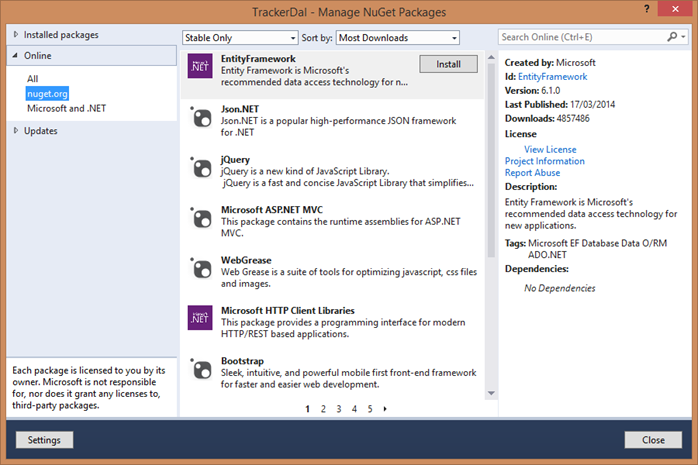Select the All source under Online
This screenshot has width=698, height=465.
32,79
